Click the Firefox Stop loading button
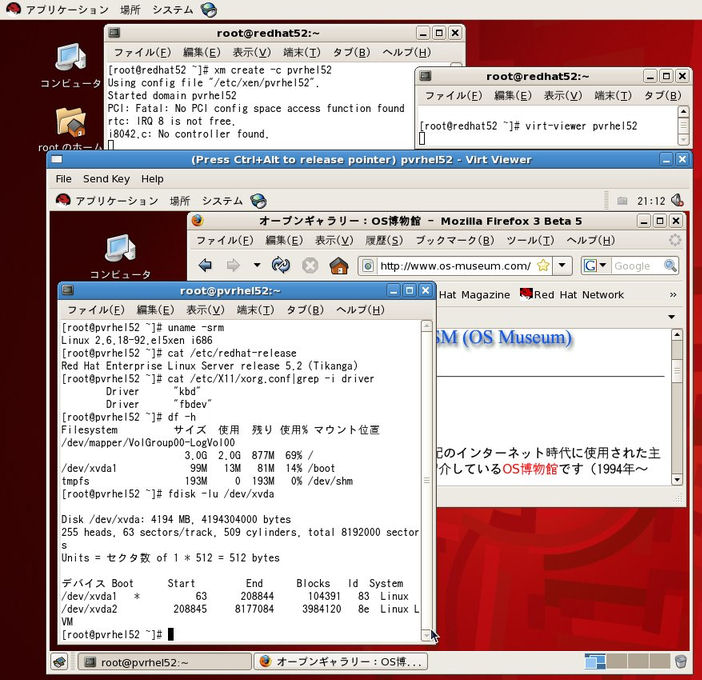This screenshot has width=702, height=680. [x=310, y=265]
